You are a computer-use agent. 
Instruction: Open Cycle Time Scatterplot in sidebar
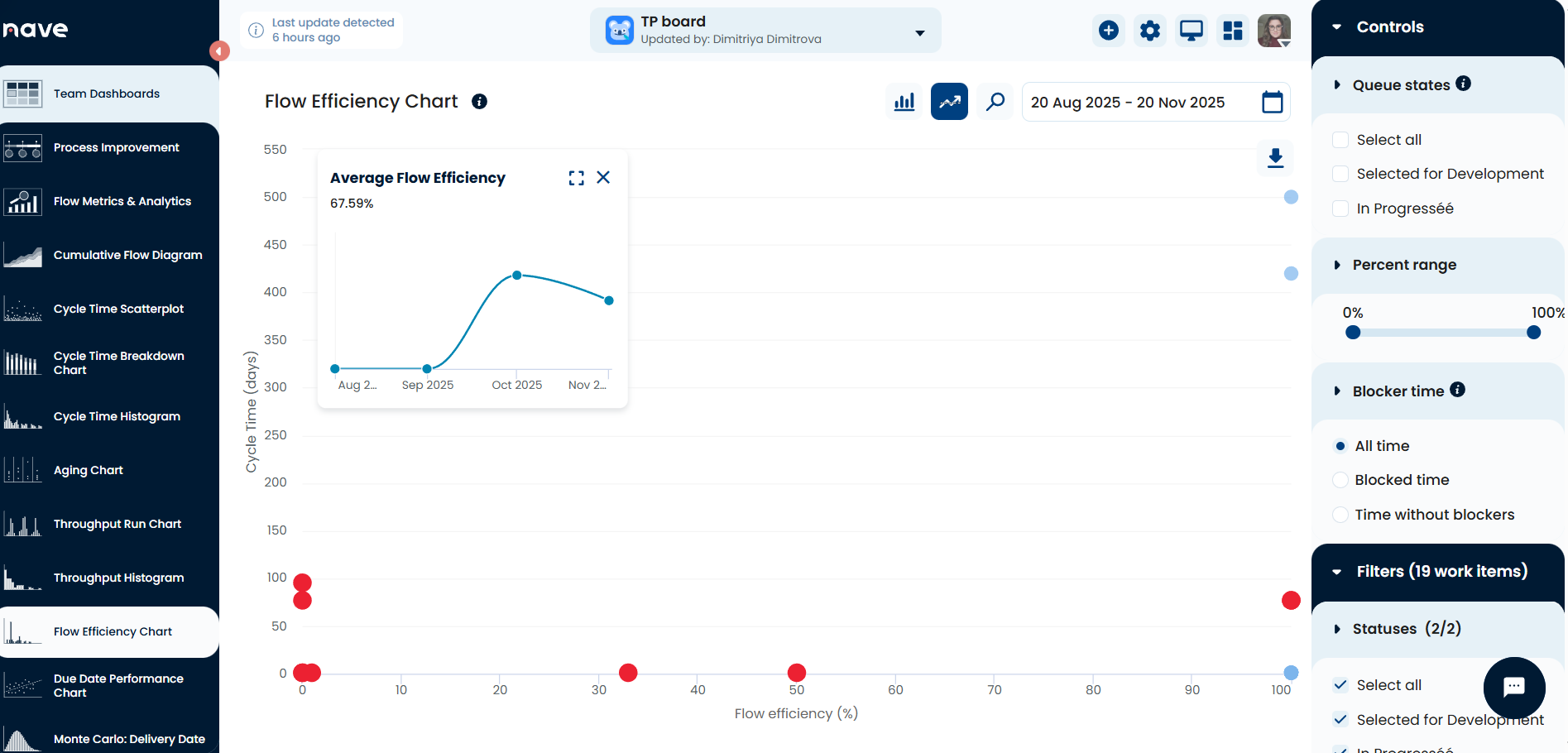pos(118,309)
